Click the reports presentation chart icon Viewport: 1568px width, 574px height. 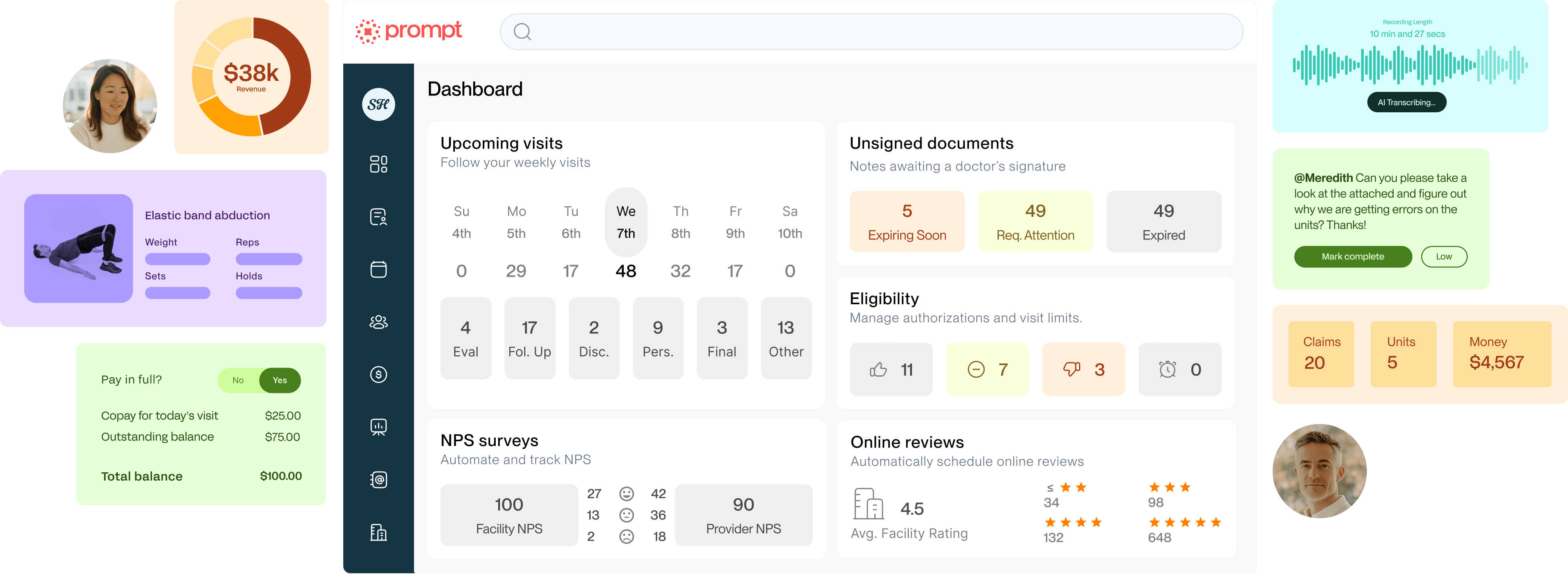[378, 427]
